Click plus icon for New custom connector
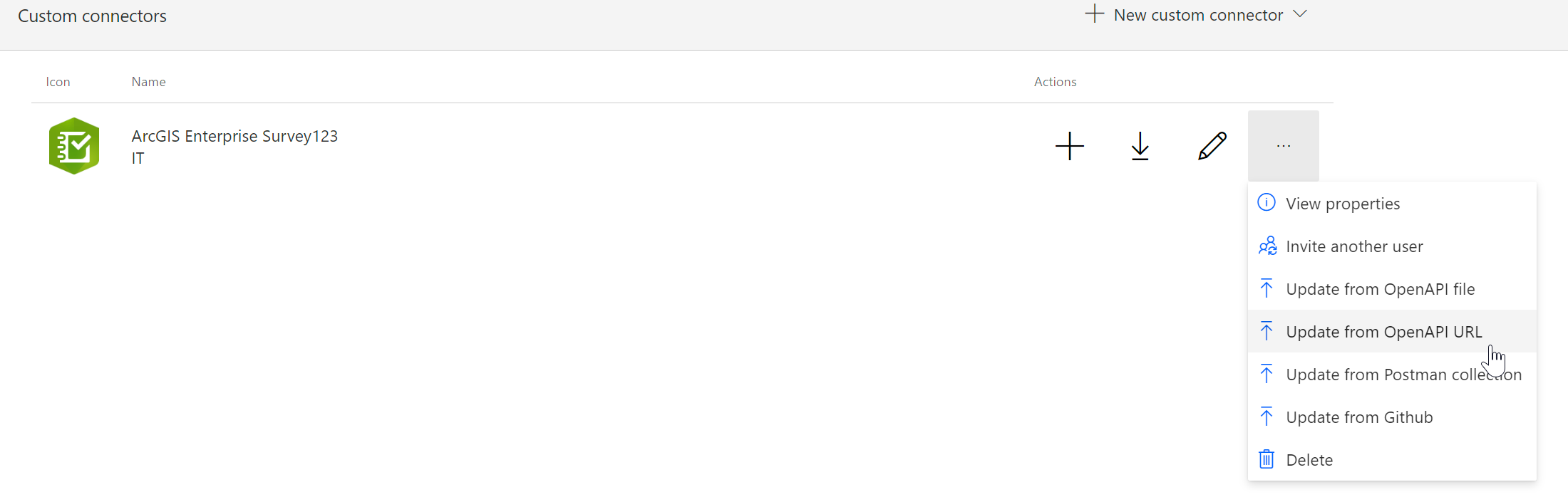Image resolution: width=1568 pixels, height=497 pixels. click(1094, 14)
